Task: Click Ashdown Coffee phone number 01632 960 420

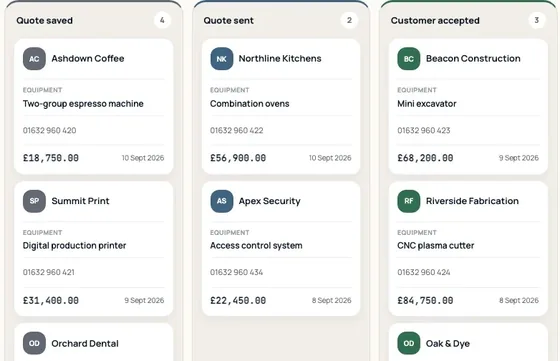Action: point(50,130)
